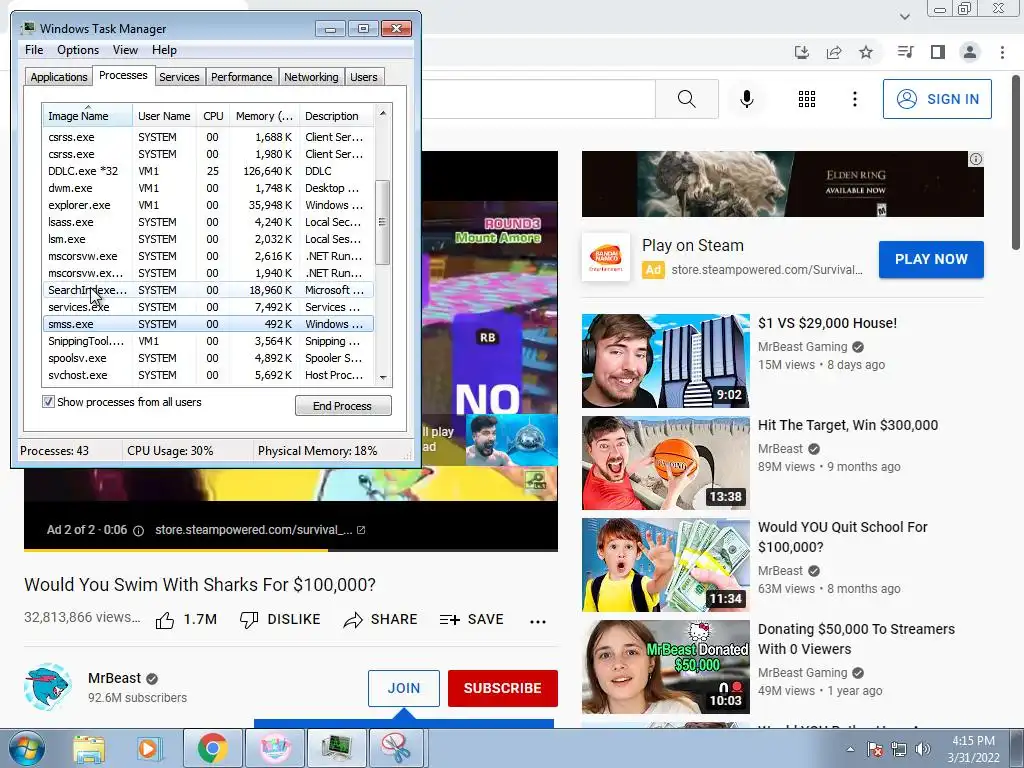Uncheck Show processes from all users
This screenshot has width=1024, height=768.
48,402
